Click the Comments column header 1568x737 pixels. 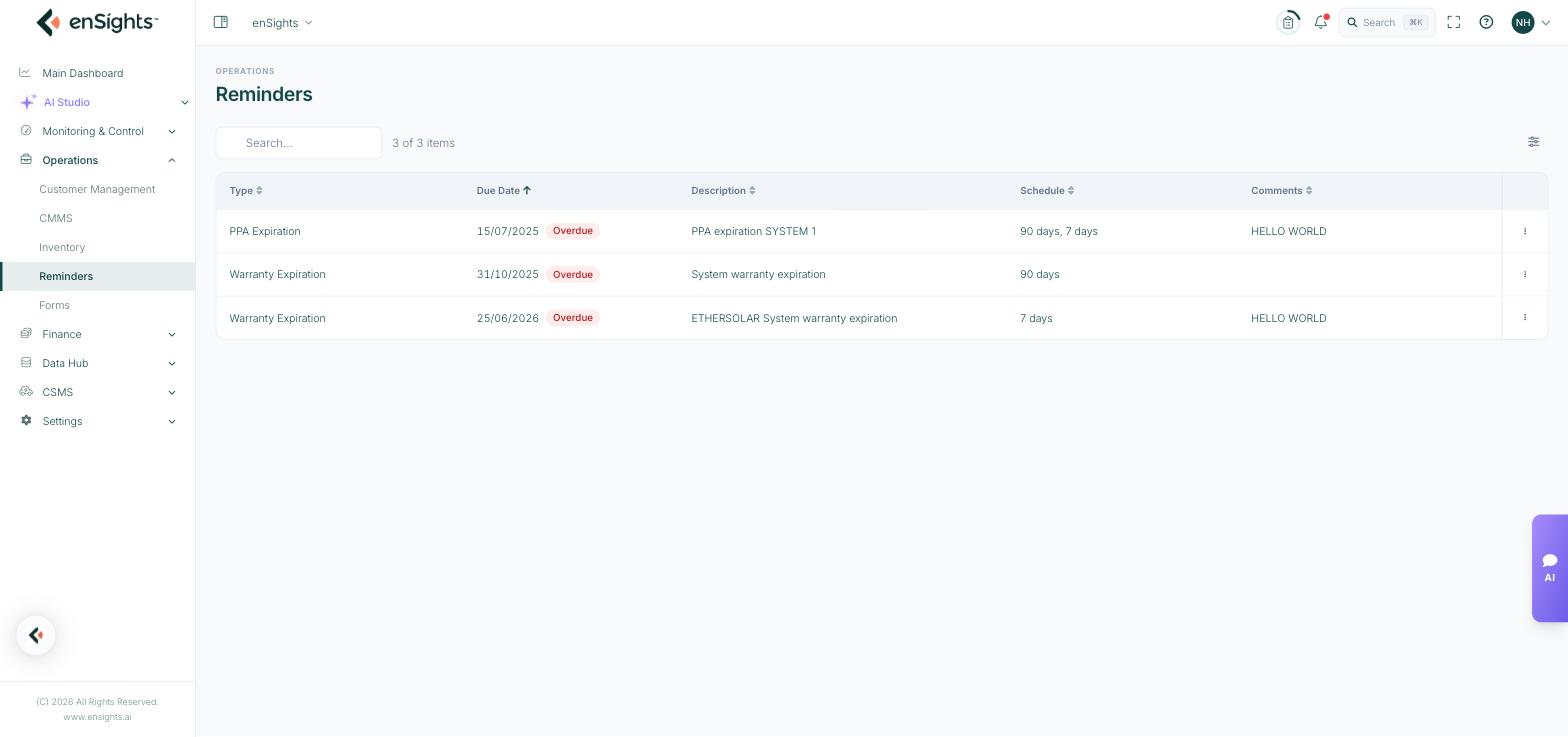(x=1277, y=191)
